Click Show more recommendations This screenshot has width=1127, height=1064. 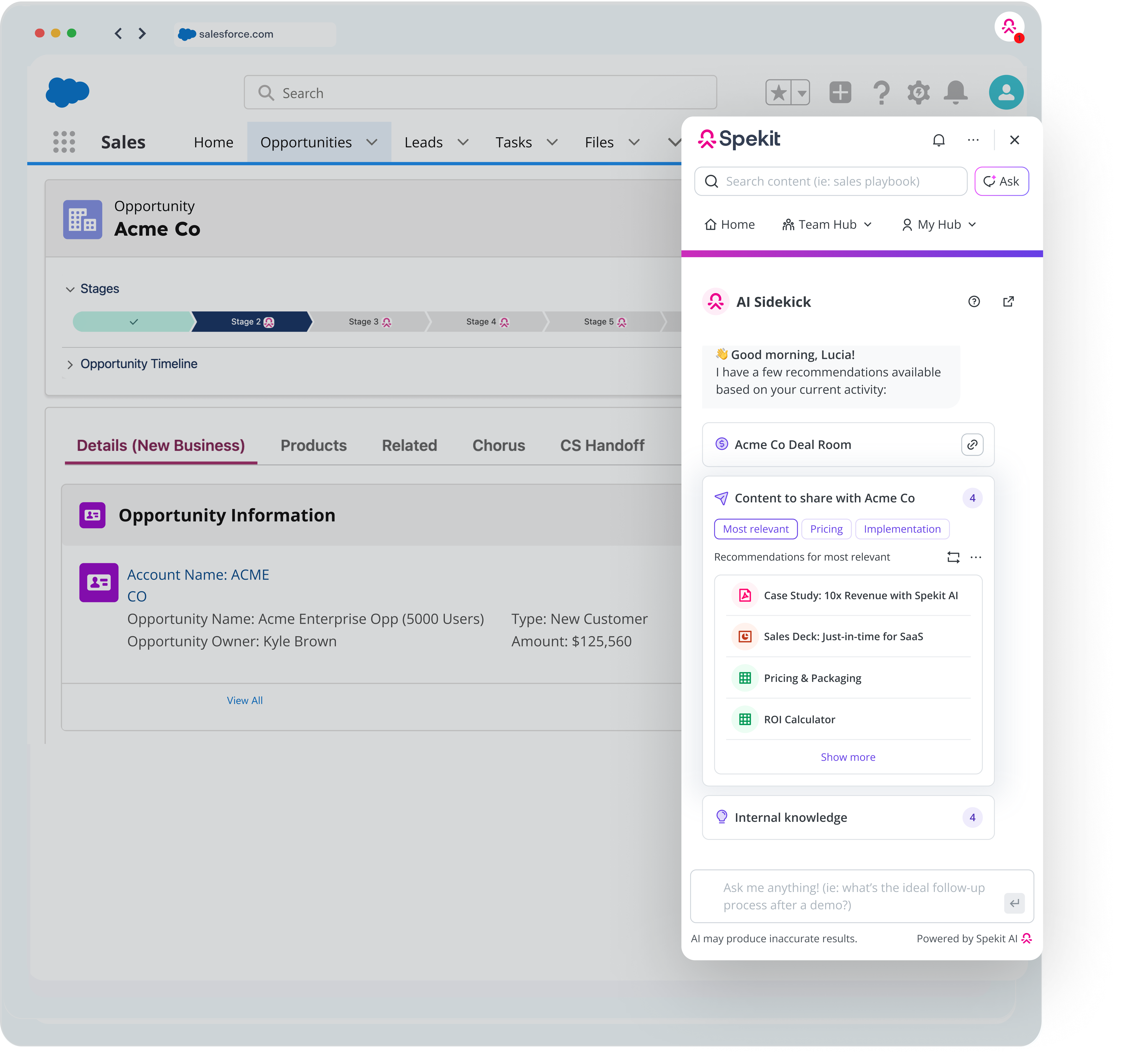click(848, 757)
